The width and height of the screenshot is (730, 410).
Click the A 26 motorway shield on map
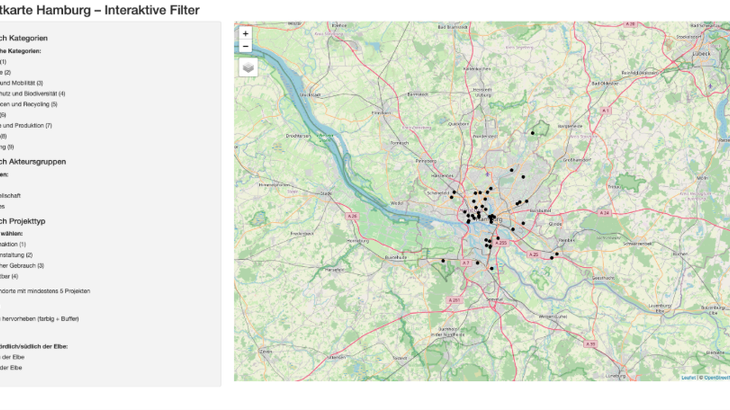click(352, 216)
